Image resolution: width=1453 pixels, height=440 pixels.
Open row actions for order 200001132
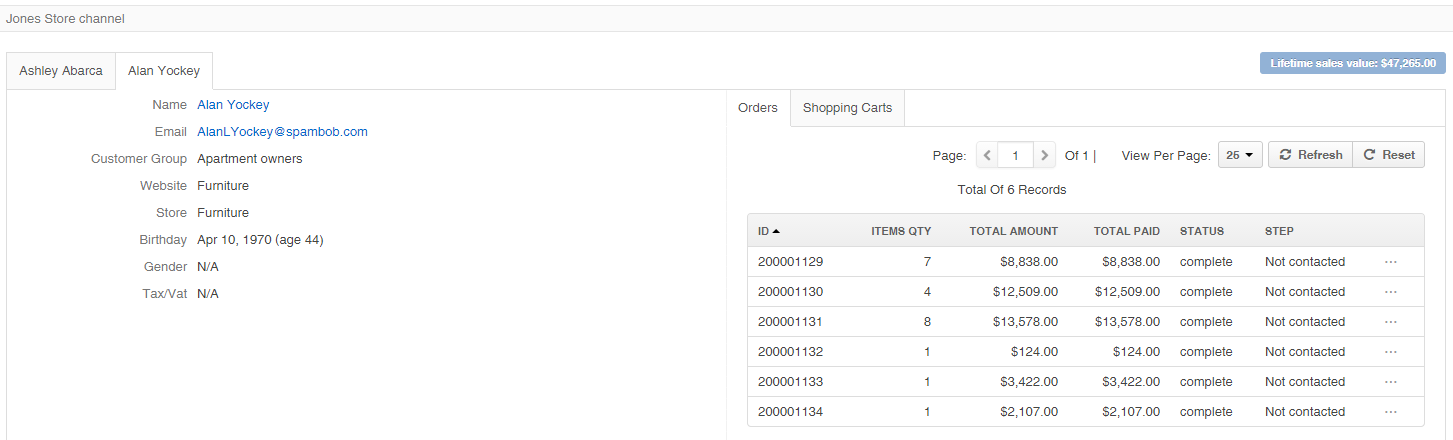[1390, 352]
